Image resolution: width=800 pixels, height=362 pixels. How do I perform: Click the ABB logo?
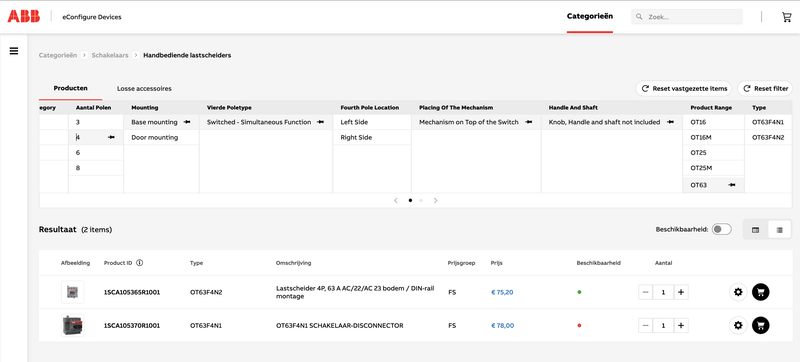pos(23,17)
